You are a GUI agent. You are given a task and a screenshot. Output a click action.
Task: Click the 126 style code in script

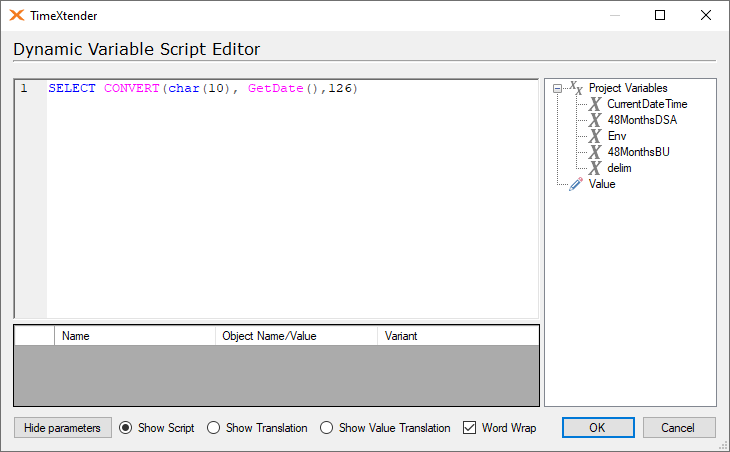340,88
